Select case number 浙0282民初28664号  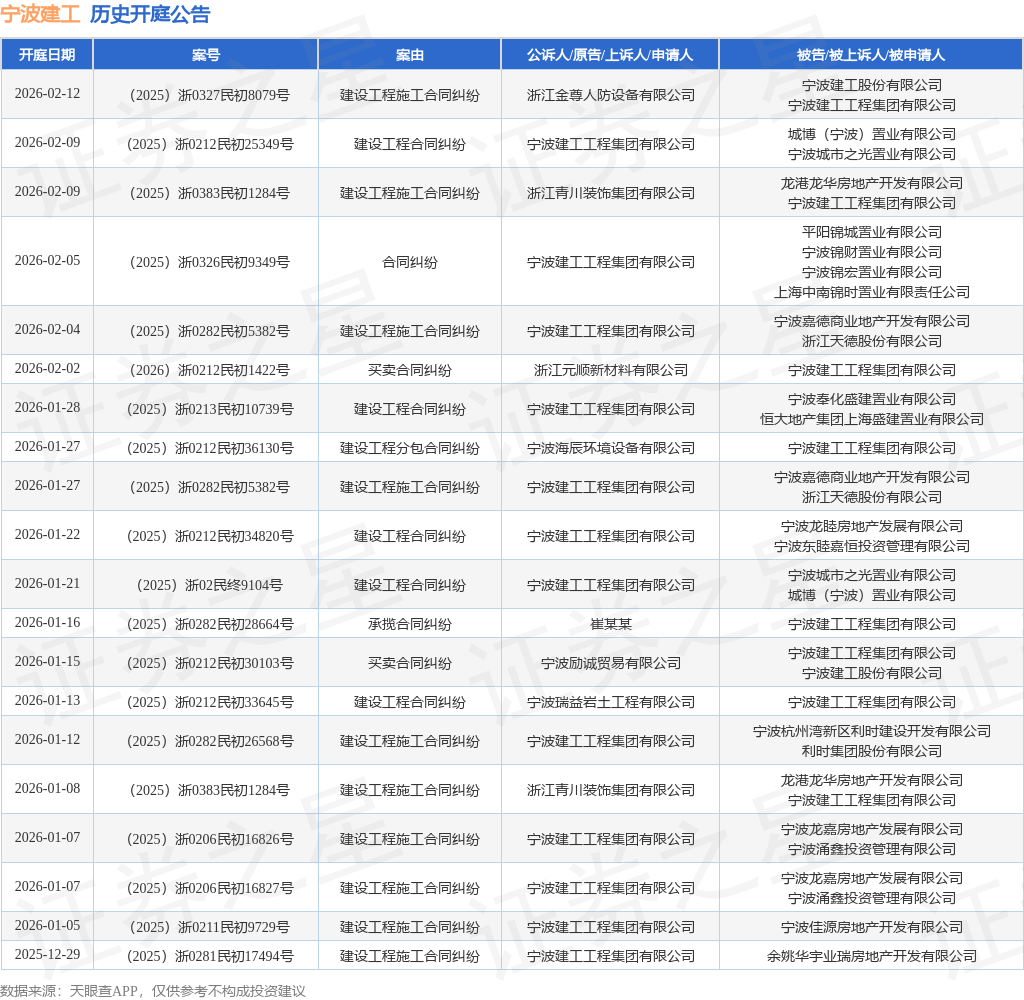pyautogui.click(x=210, y=625)
